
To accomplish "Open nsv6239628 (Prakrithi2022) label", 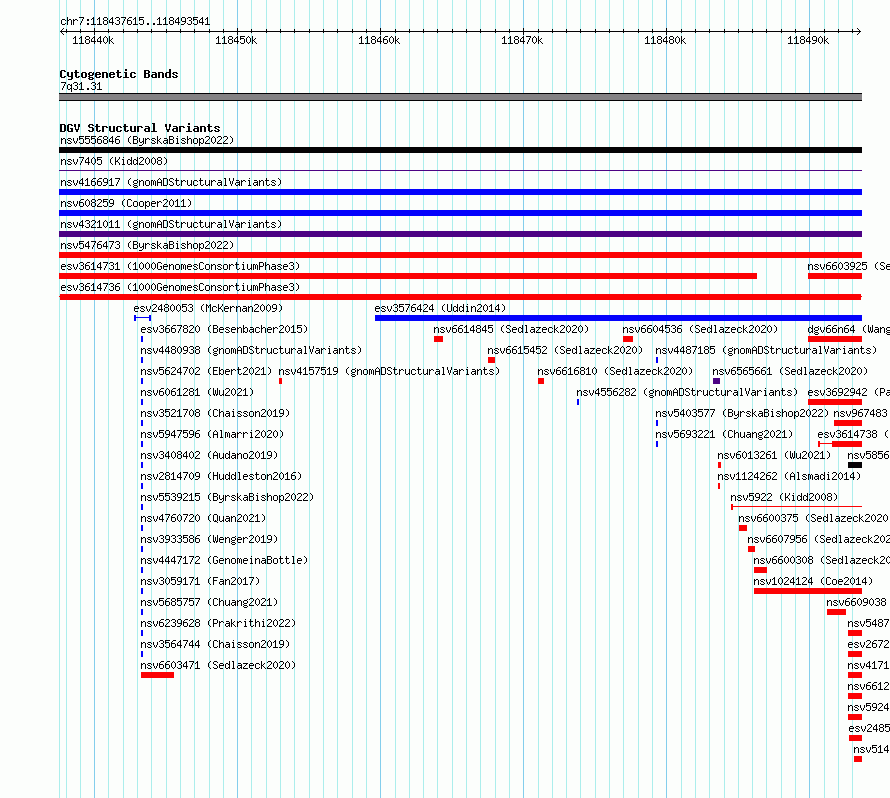I will pyautogui.click(x=218, y=623).
